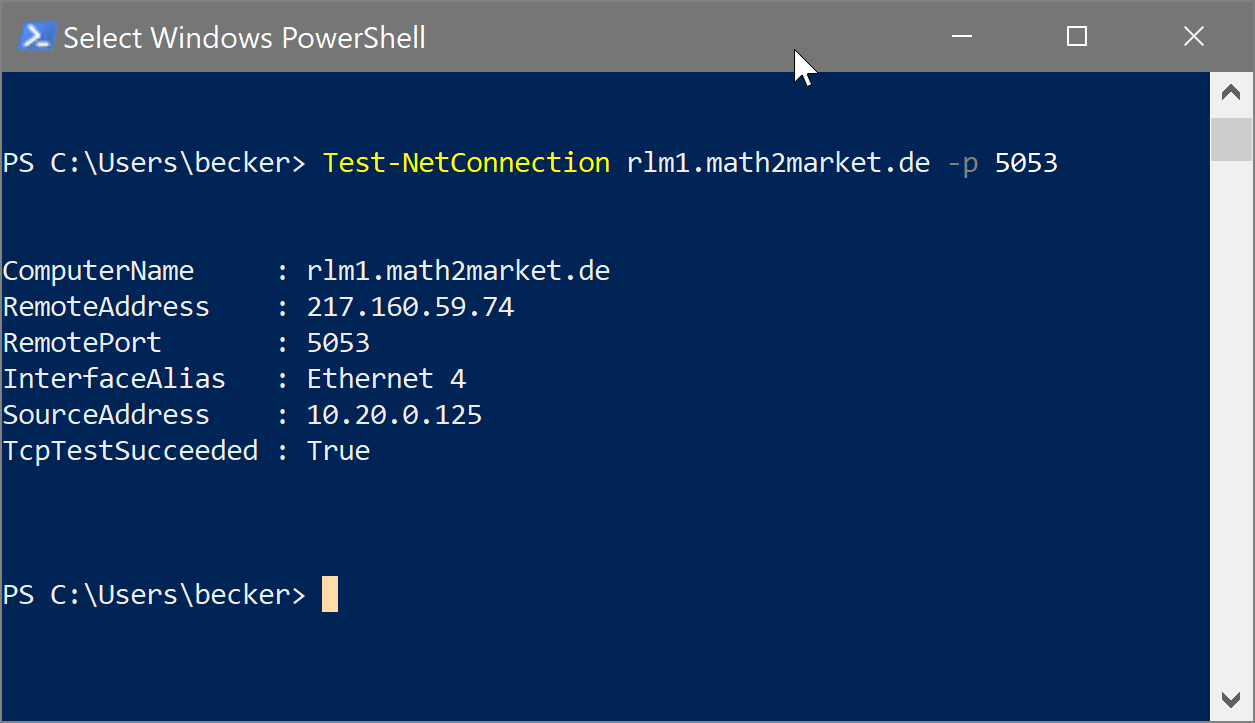Maximize the PowerShell window
This screenshot has width=1255, height=723.
(x=1077, y=37)
